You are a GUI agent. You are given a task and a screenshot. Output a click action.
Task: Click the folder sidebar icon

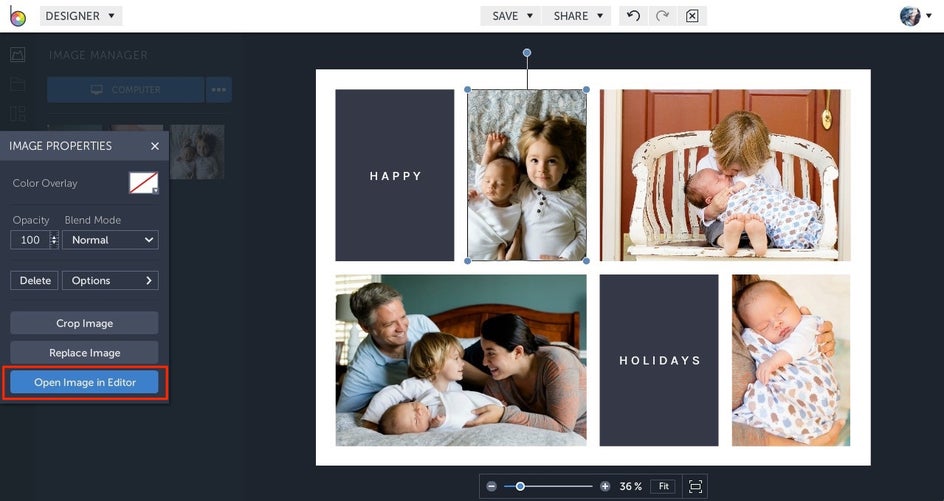click(x=17, y=84)
